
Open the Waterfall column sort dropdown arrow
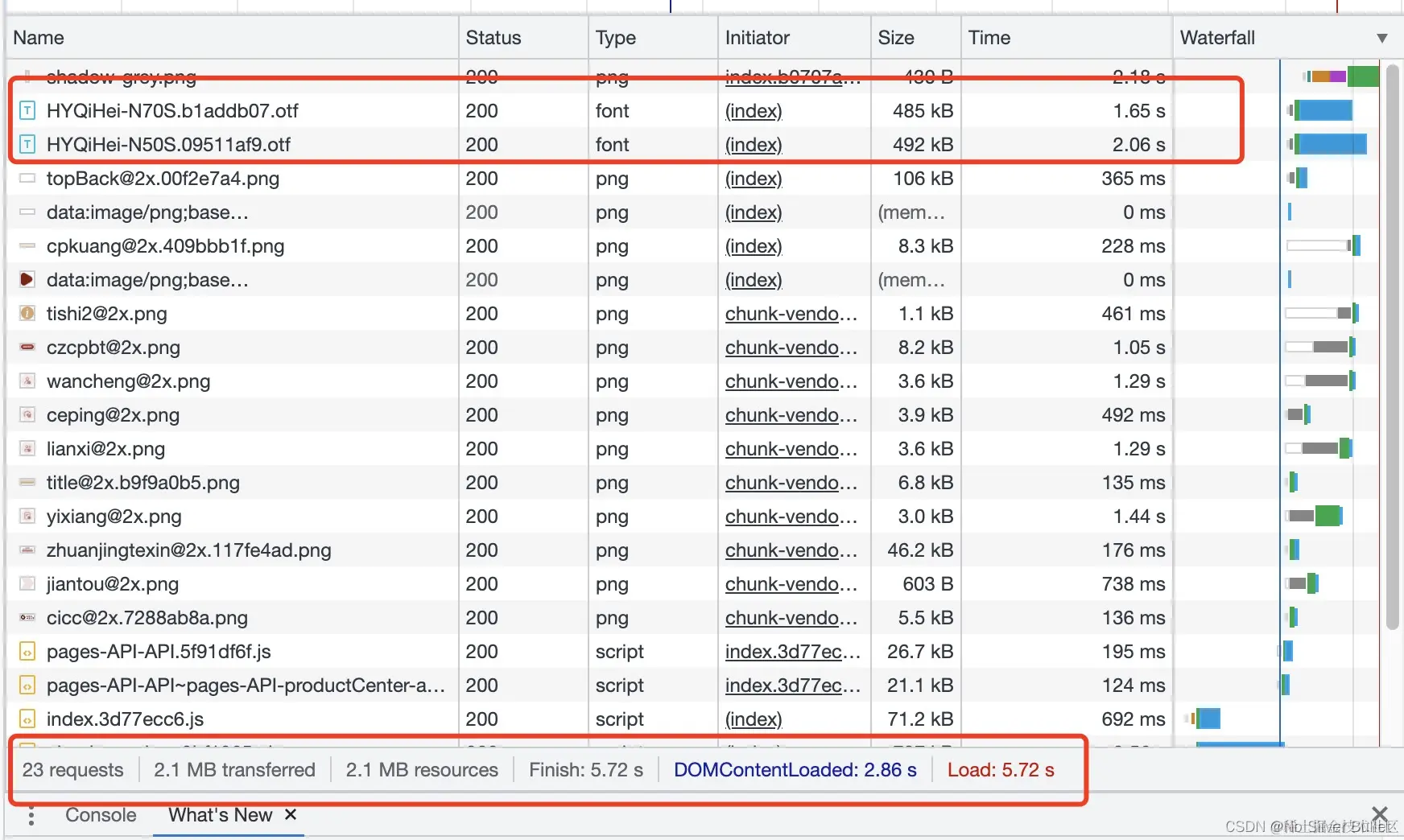(1382, 38)
